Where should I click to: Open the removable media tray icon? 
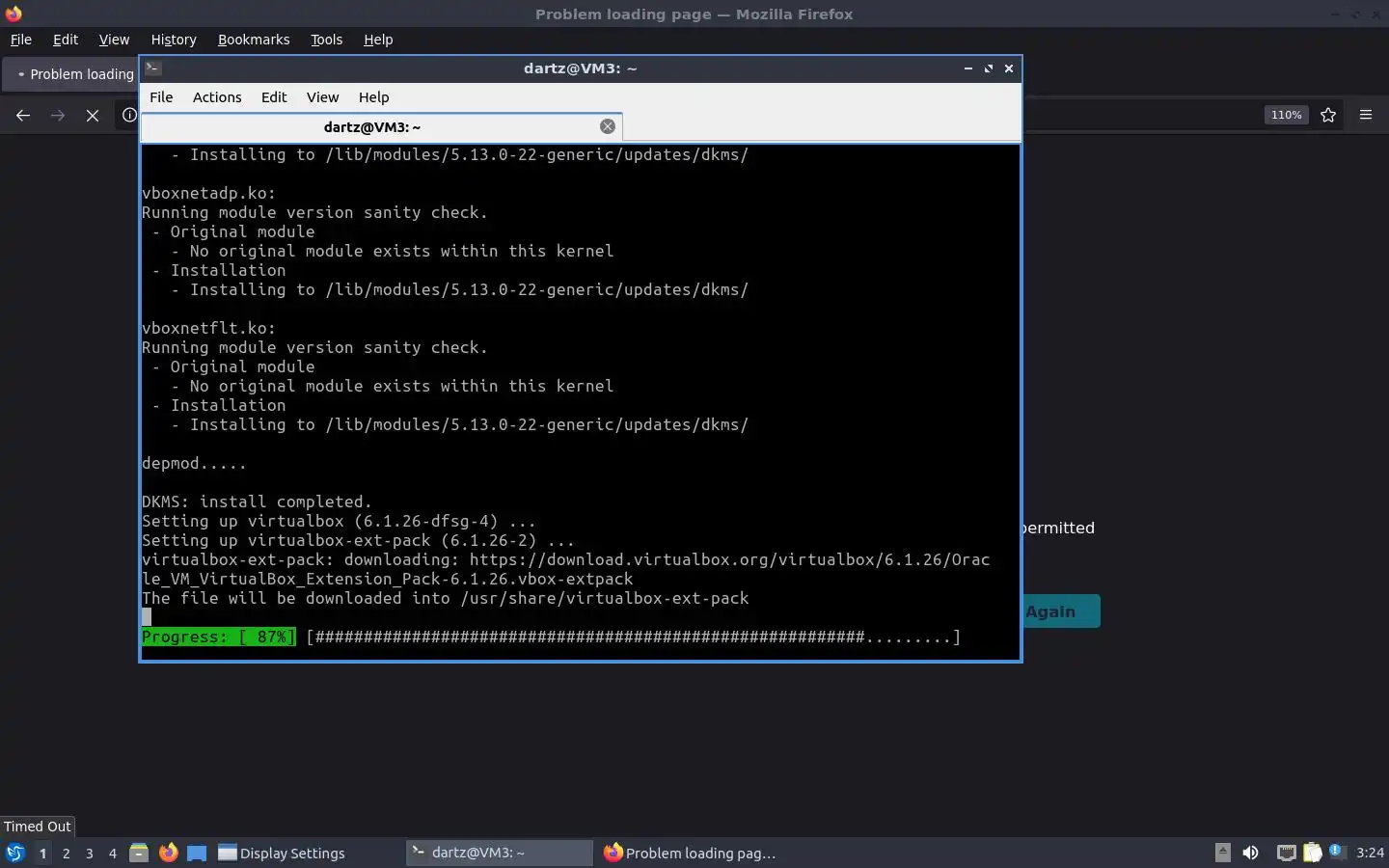click(1222, 853)
